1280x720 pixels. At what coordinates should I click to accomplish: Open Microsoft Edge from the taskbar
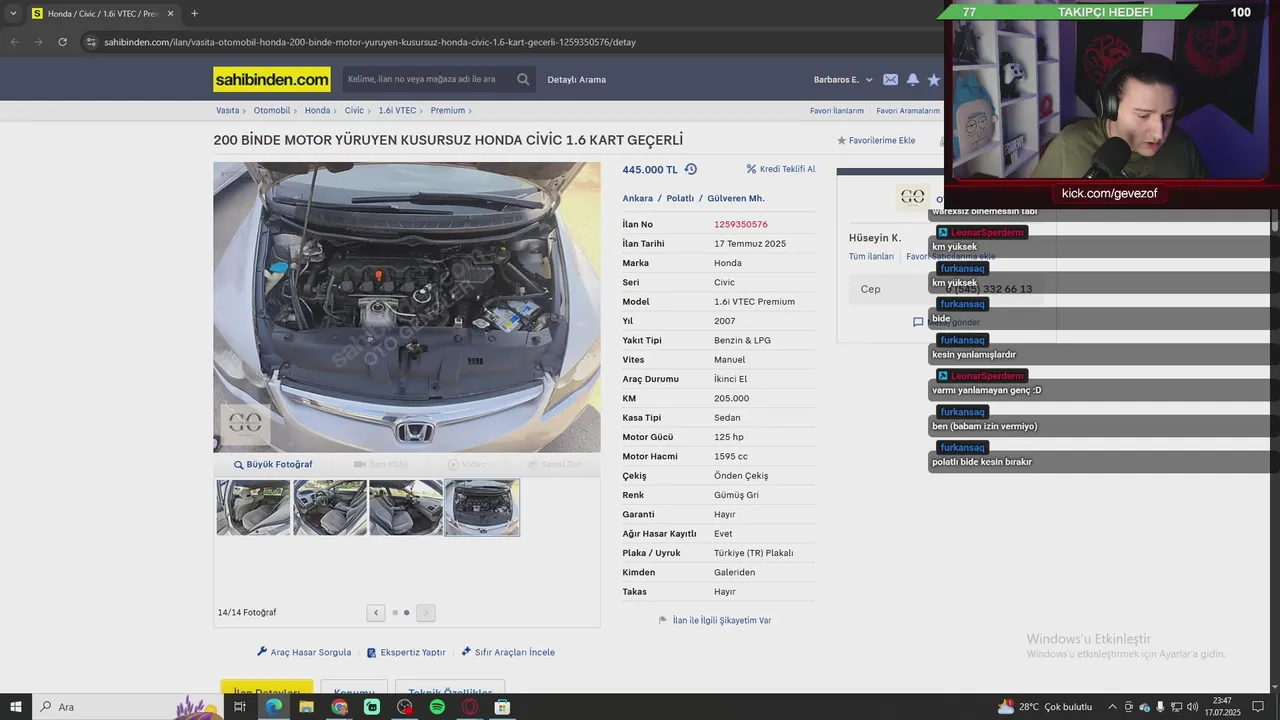[273, 707]
